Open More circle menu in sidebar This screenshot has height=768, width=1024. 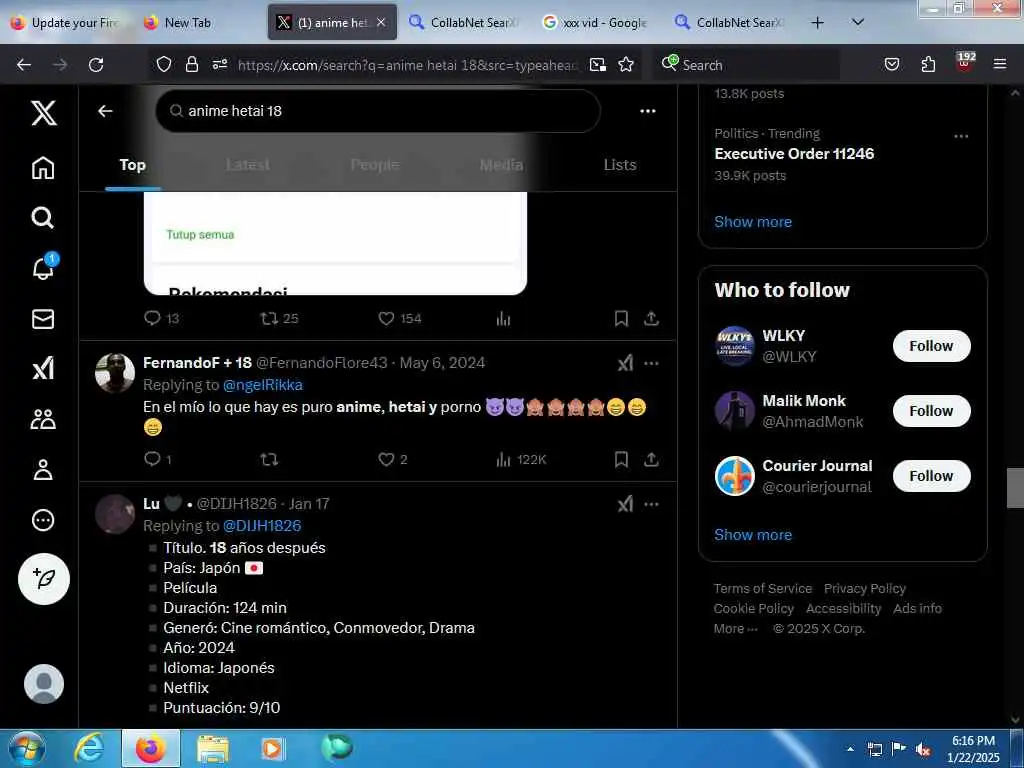tap(43, 520)
